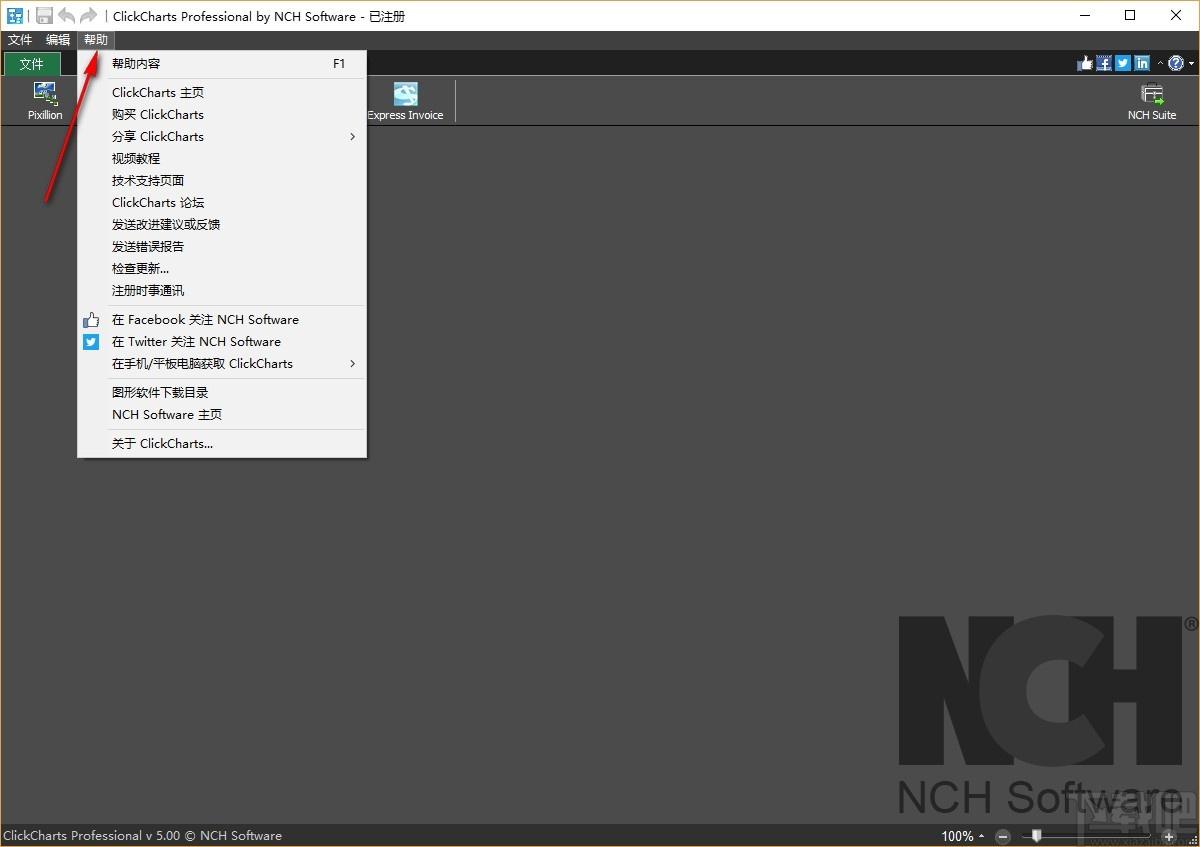
Task: Launch Express Invoice from the toolbar
Action: pos(405,101)
